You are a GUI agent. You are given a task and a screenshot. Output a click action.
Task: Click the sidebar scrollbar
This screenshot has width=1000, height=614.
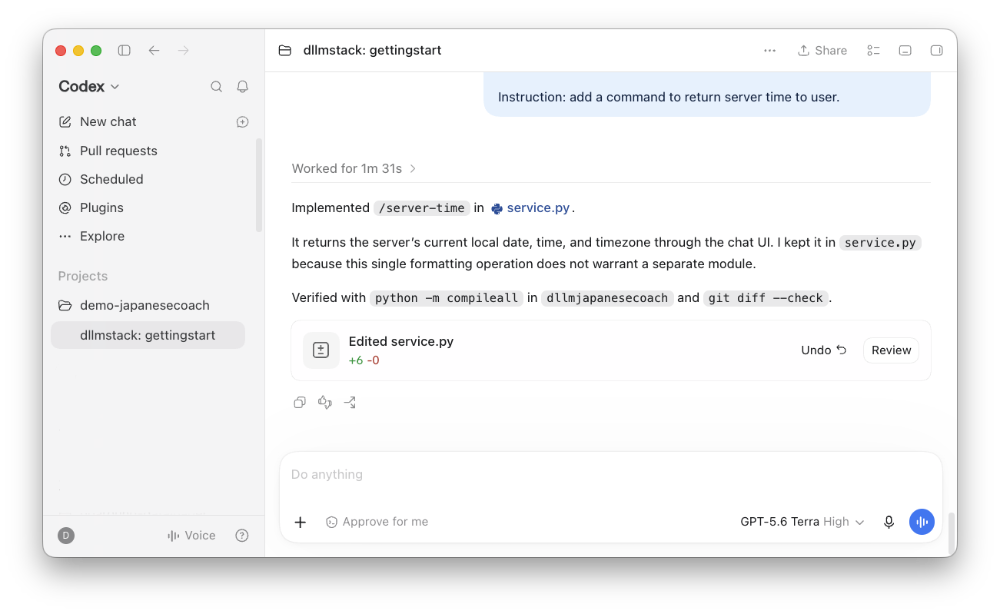pyautogui.click(x=258, y=185)
